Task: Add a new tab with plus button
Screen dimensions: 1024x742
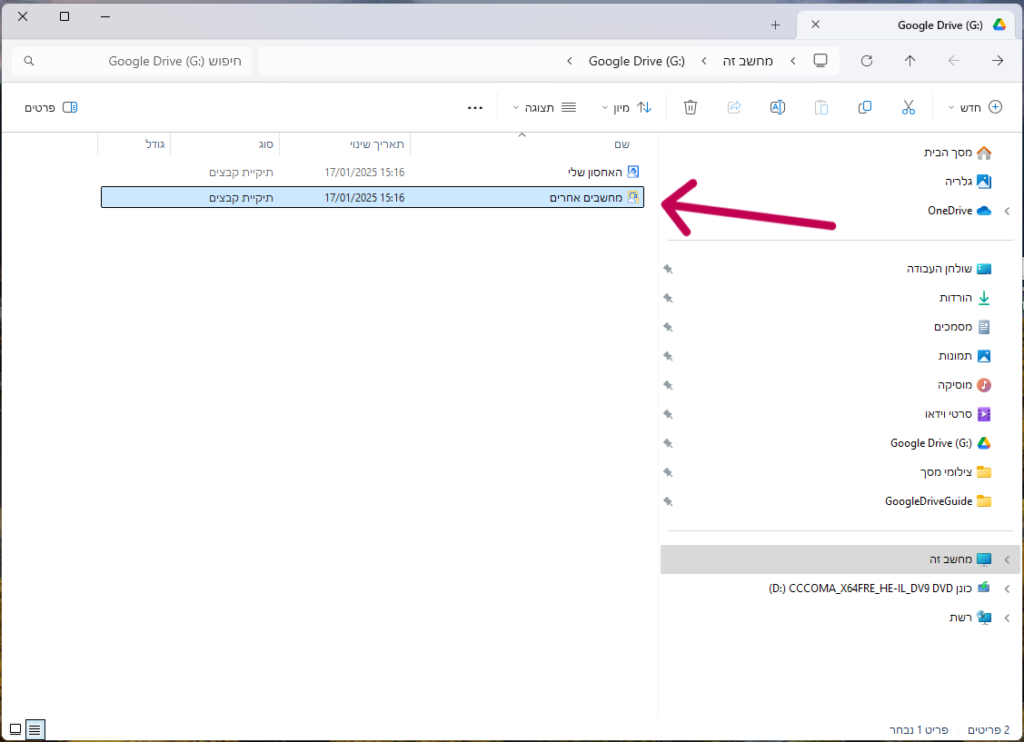Action: point(775,25)
